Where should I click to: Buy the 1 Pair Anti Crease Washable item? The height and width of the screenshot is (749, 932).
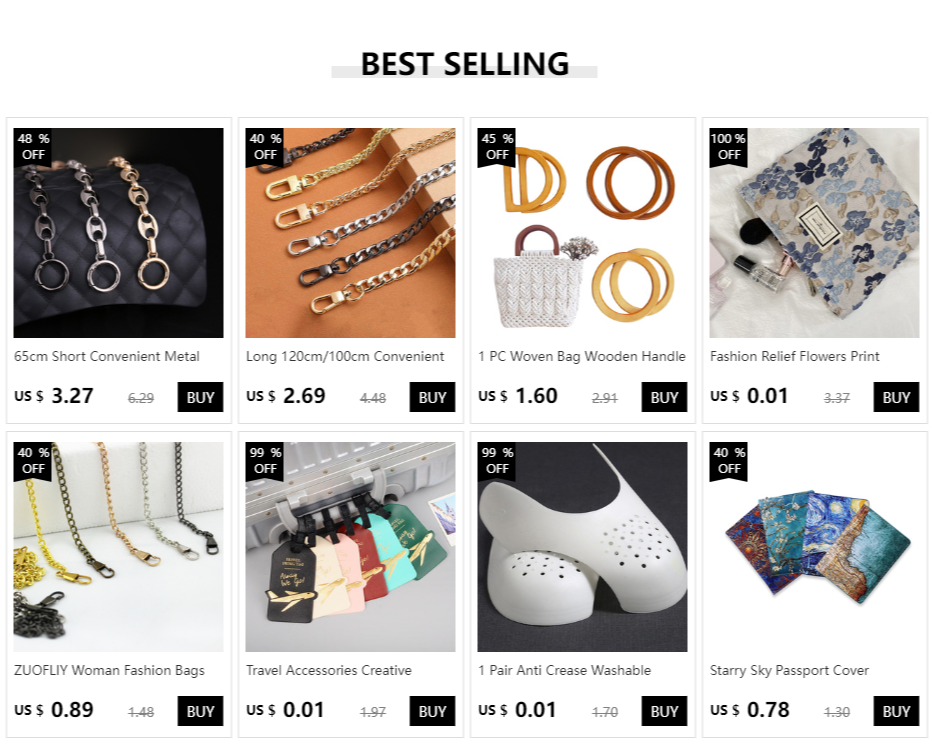click(664, 711)
